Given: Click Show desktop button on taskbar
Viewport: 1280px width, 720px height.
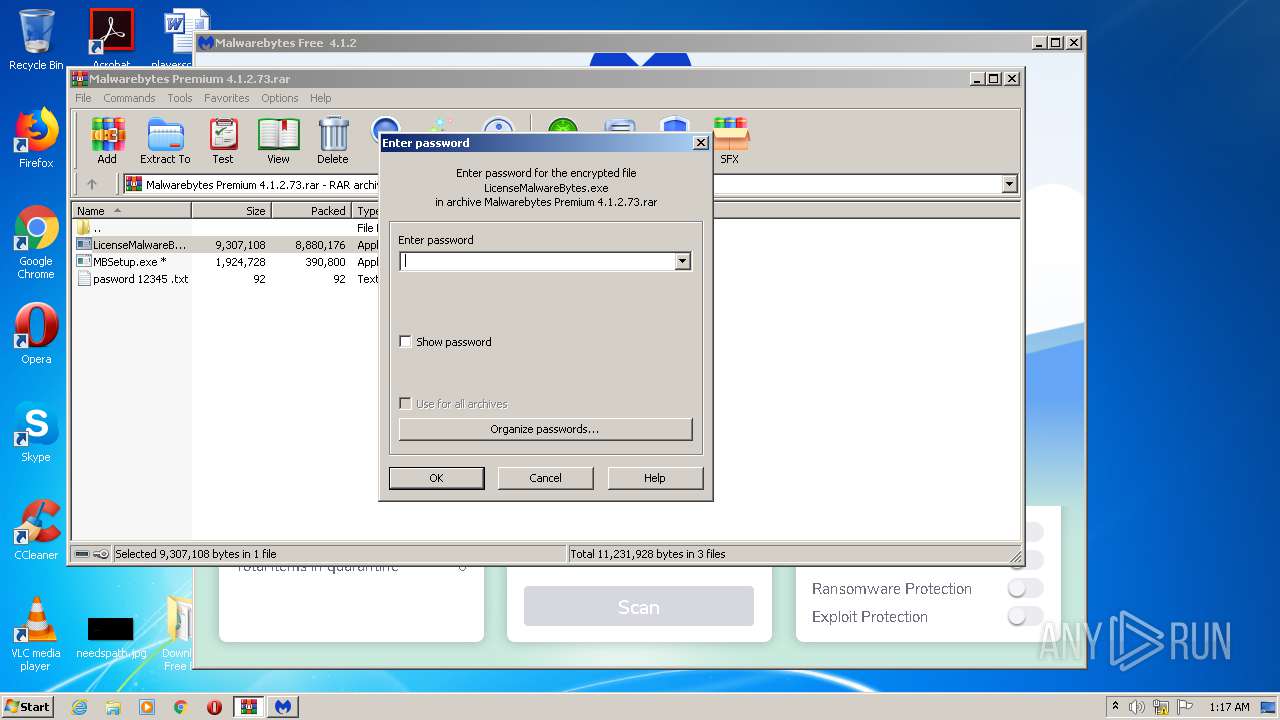Looking at the screenshot, I should point(1269,707).
